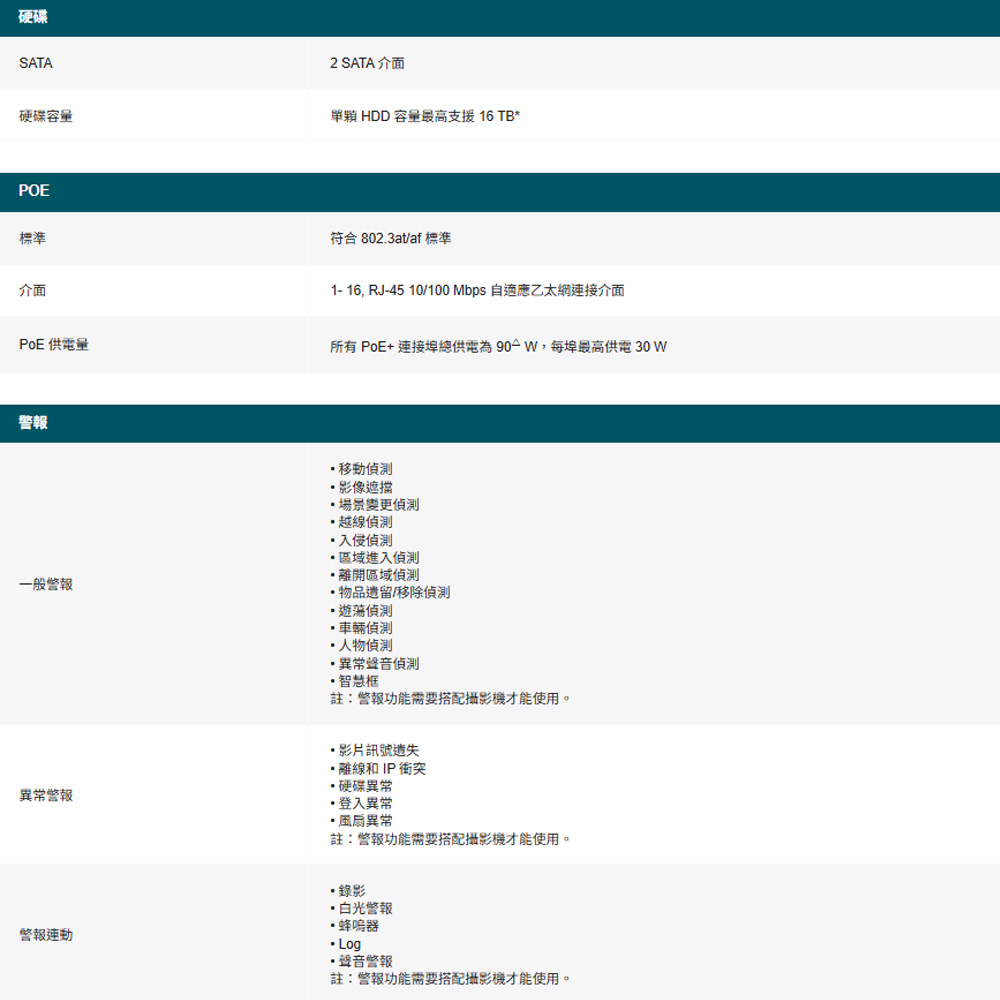The height and width of the screenshot is (1000, 1000).
Task: Click the 硬碟 section header
Action: 32,18
